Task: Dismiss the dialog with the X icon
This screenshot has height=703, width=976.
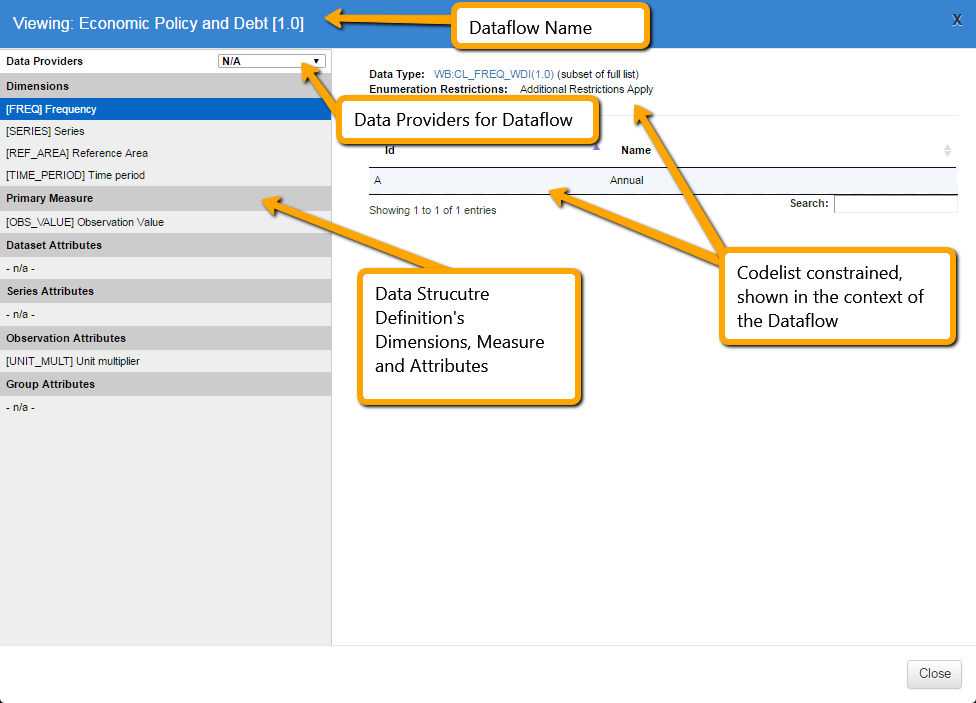Action: [957, 19]
